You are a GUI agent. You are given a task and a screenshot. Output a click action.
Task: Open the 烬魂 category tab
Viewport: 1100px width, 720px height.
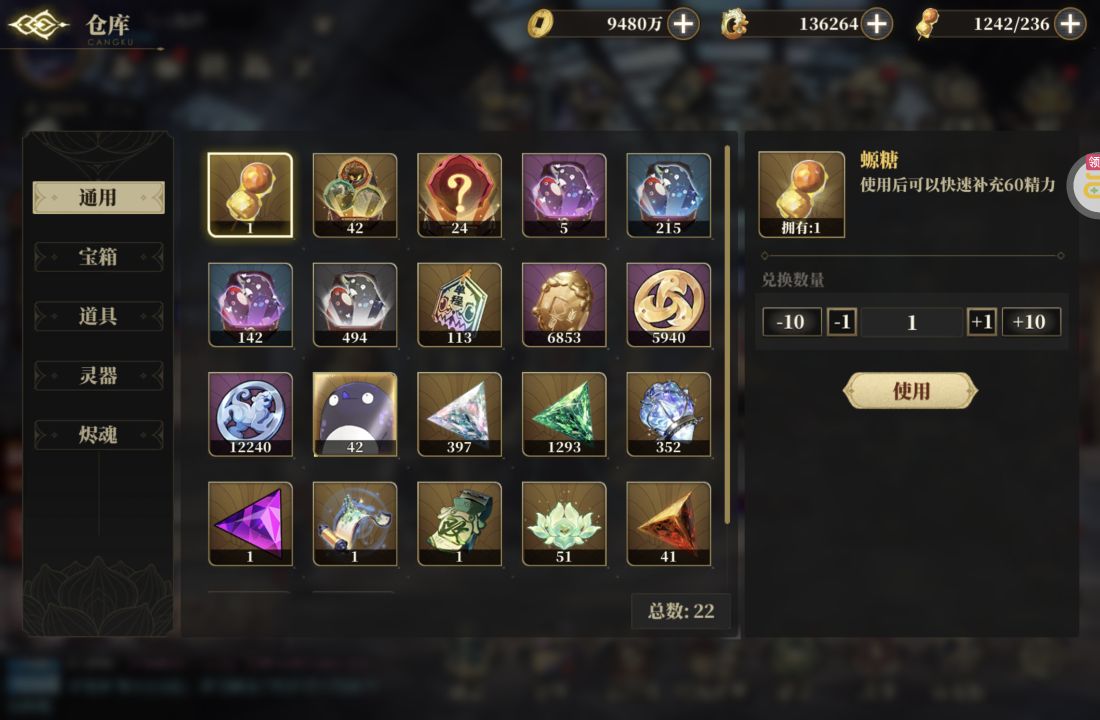[98, 435]
